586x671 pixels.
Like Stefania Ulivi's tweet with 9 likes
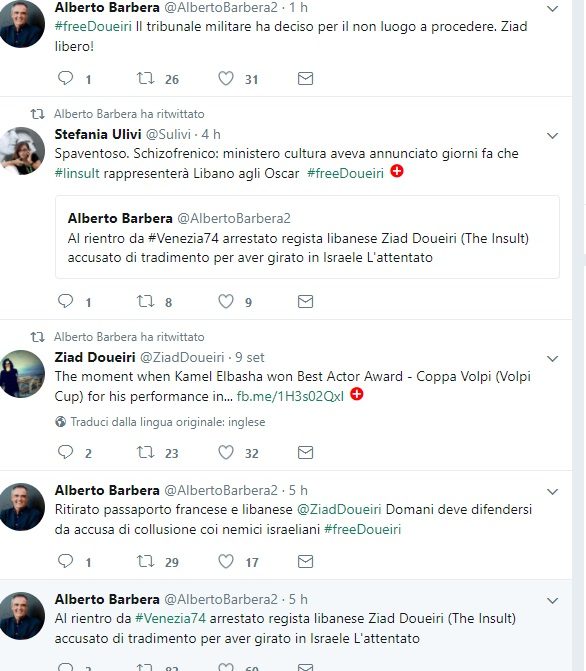[226, 301]
